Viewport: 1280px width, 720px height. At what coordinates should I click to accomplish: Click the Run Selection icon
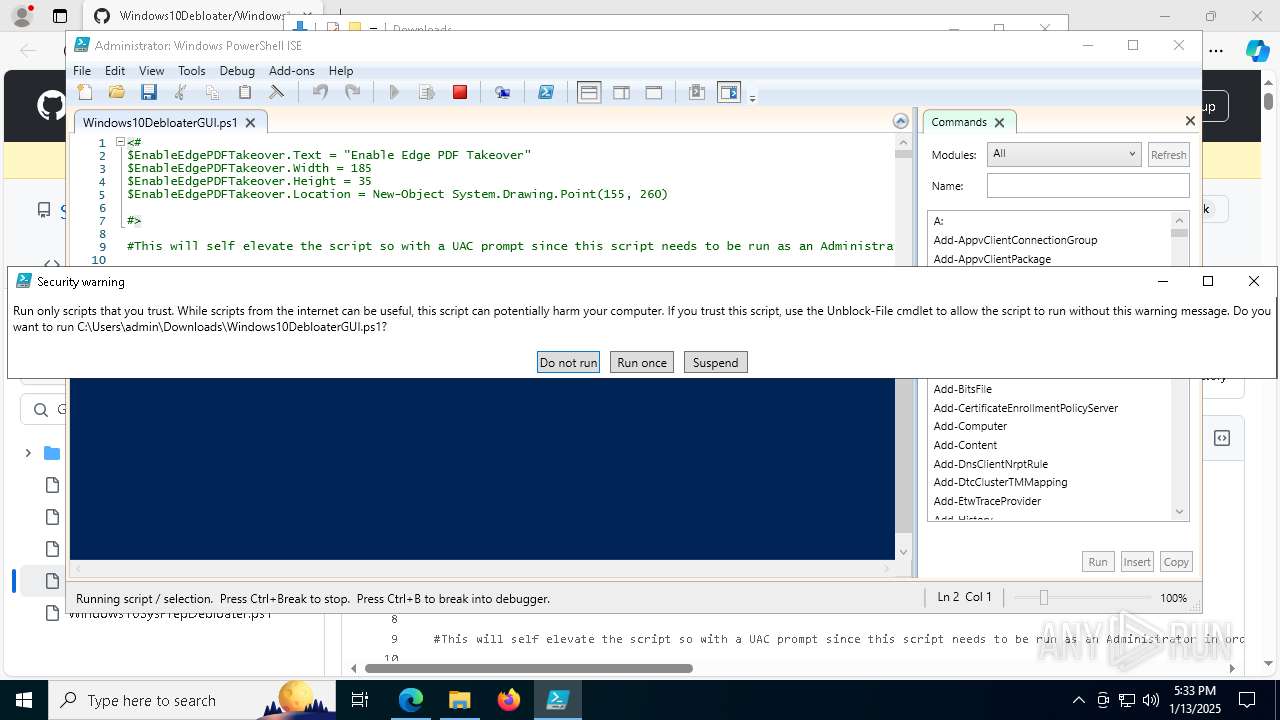point(427,92)
